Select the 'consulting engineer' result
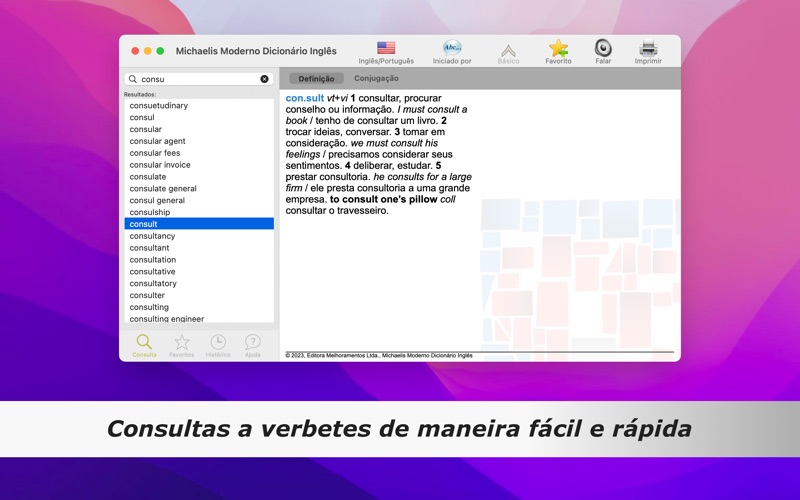Screen dimensions: 800x500 199,318
